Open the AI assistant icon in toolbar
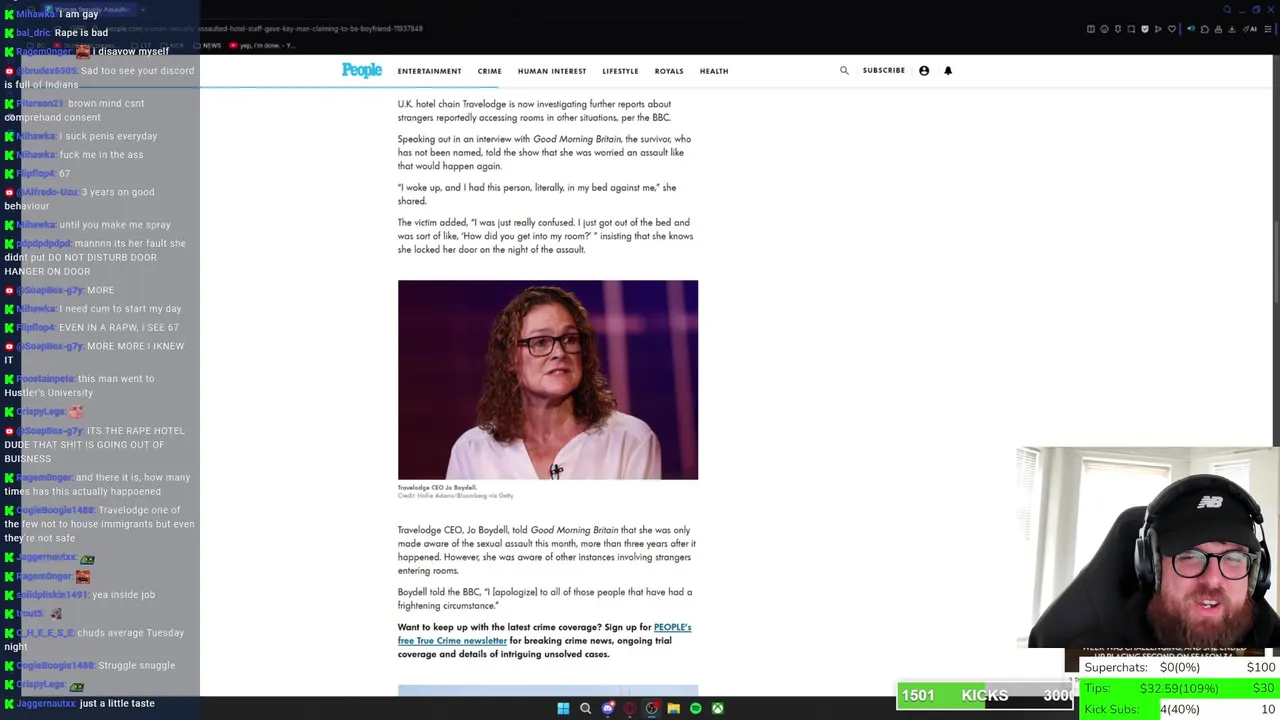 click(x=1250, y=29)
